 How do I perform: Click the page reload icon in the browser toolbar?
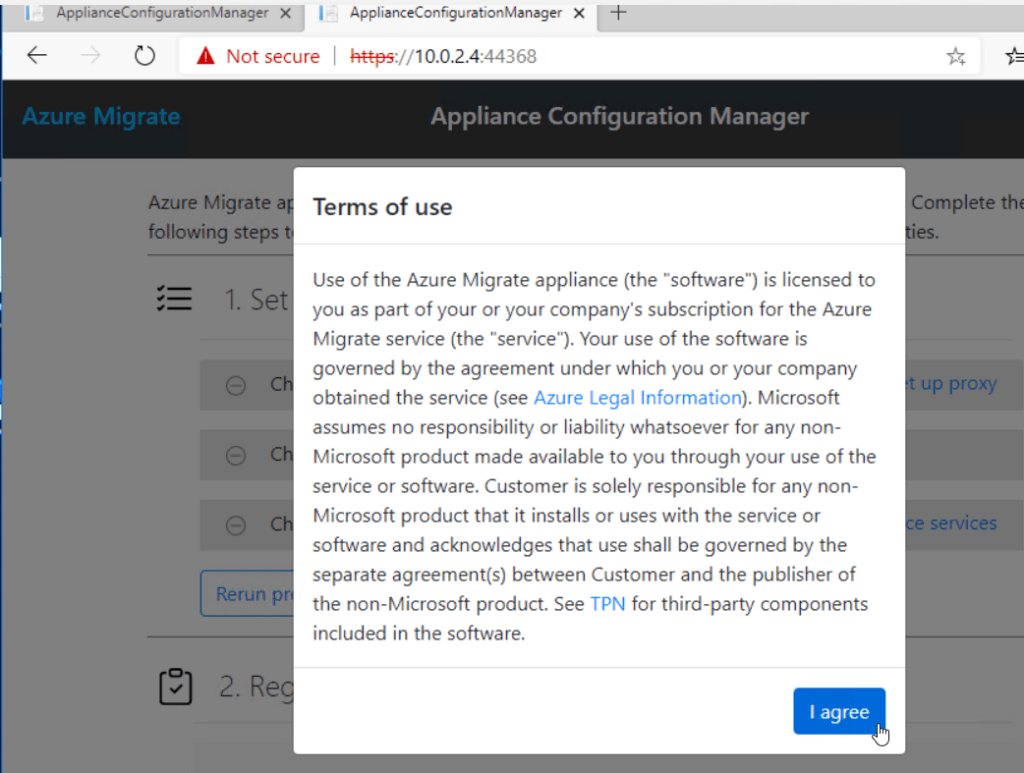point(144,55)
